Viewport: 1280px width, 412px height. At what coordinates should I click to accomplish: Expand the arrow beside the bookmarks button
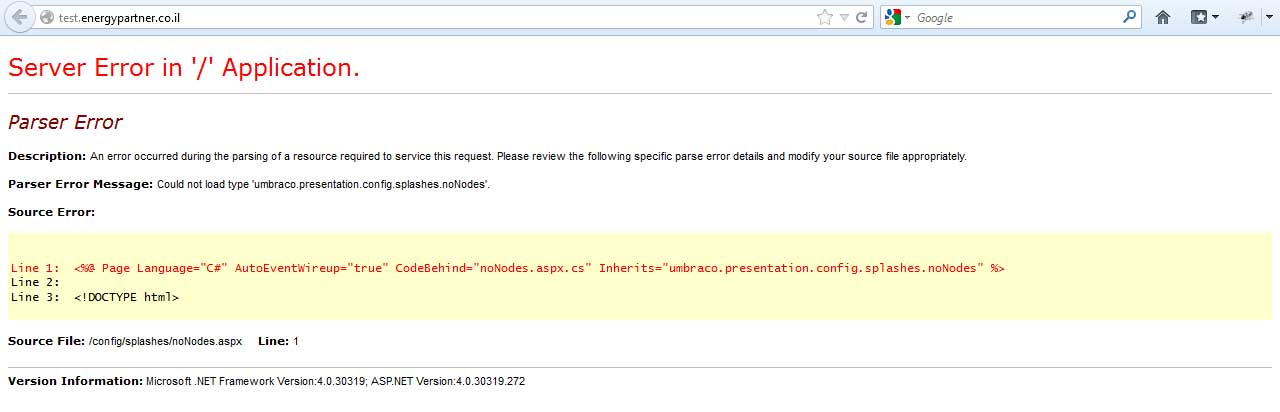coord(1215,18)
